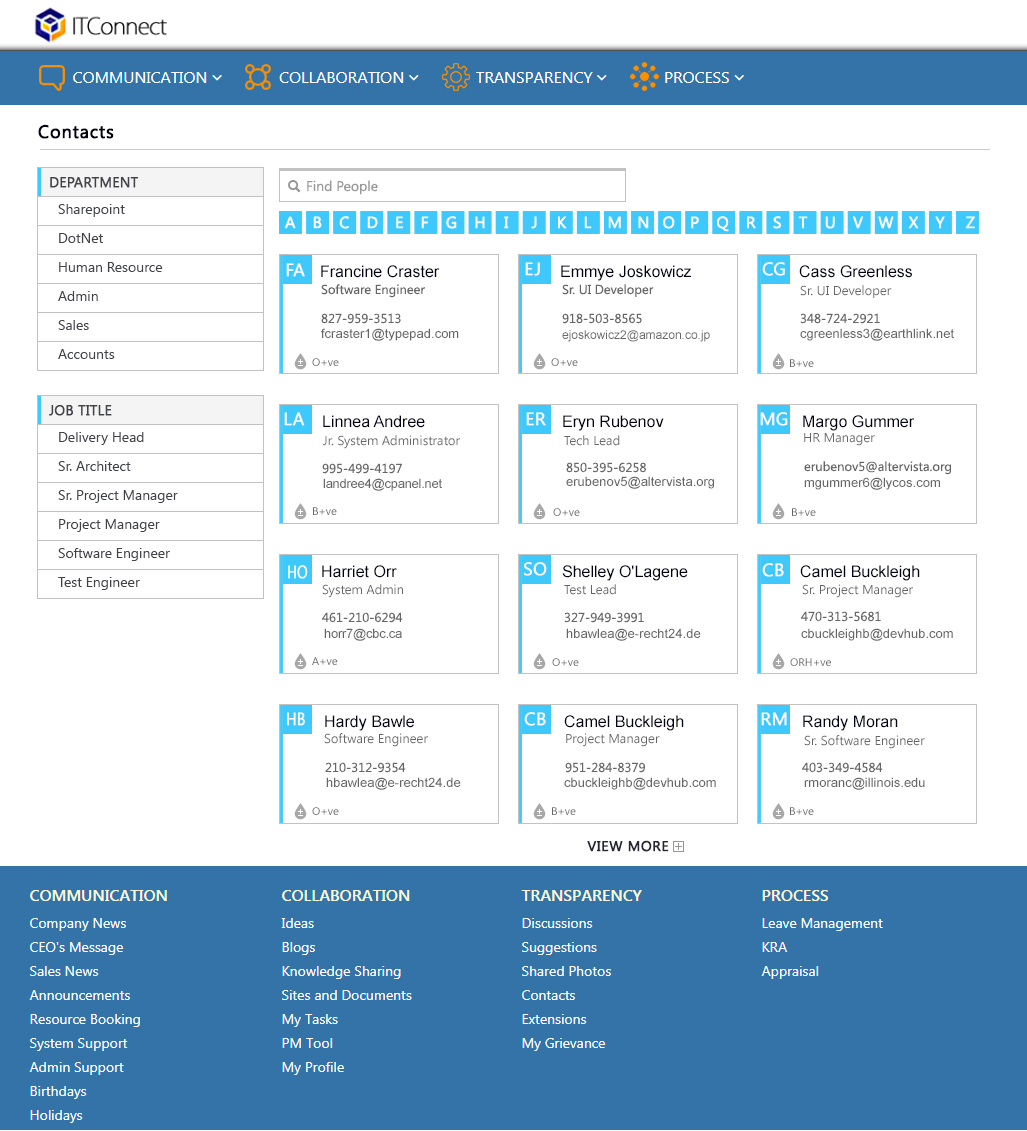Select the Human Resource department filter
The image size is (1027, 1131).
pyautogui.click(x=151, y=268)
